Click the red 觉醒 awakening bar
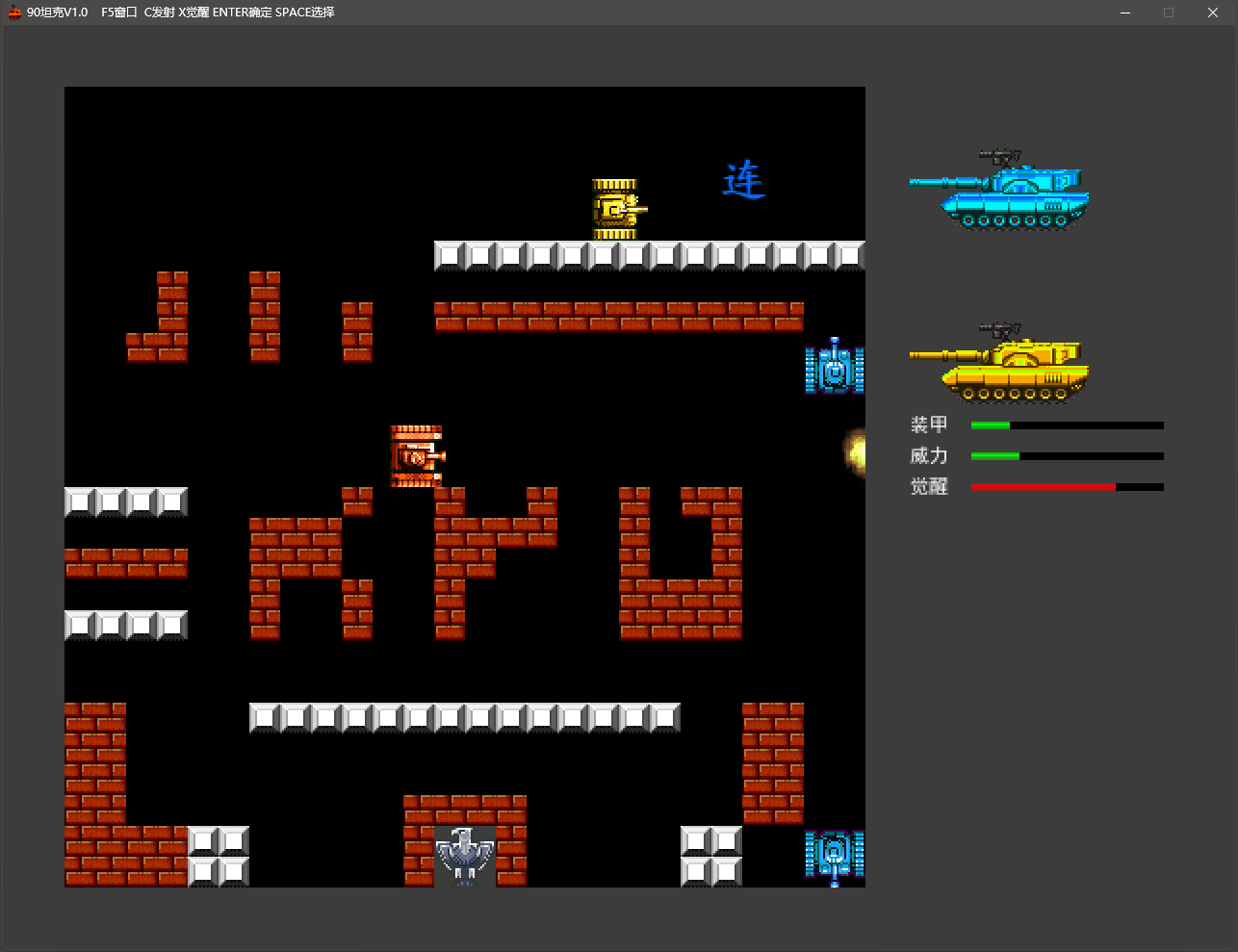 [1067, 487]
